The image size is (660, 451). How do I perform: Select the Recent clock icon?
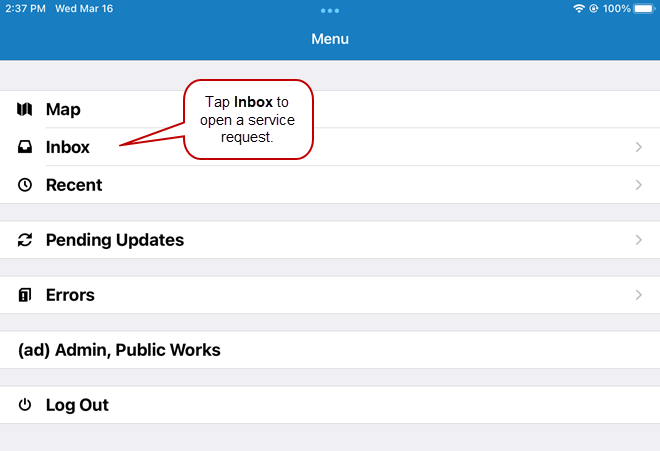(25, 185)
